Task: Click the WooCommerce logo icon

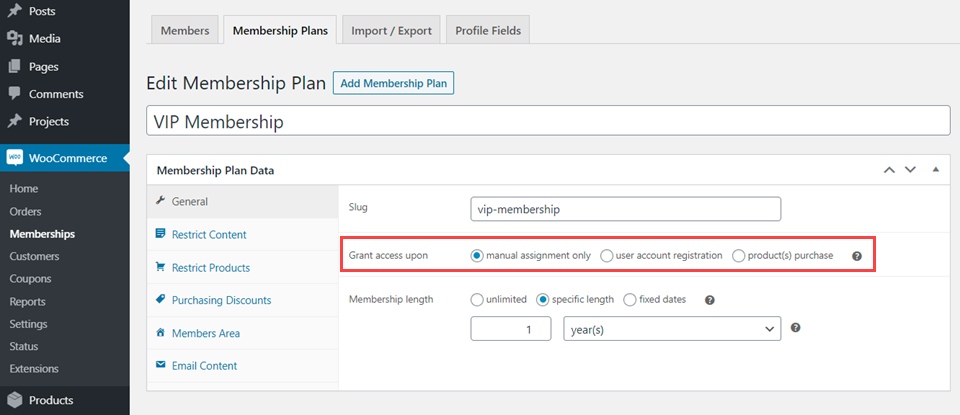Action: click(x=15, y=158)
